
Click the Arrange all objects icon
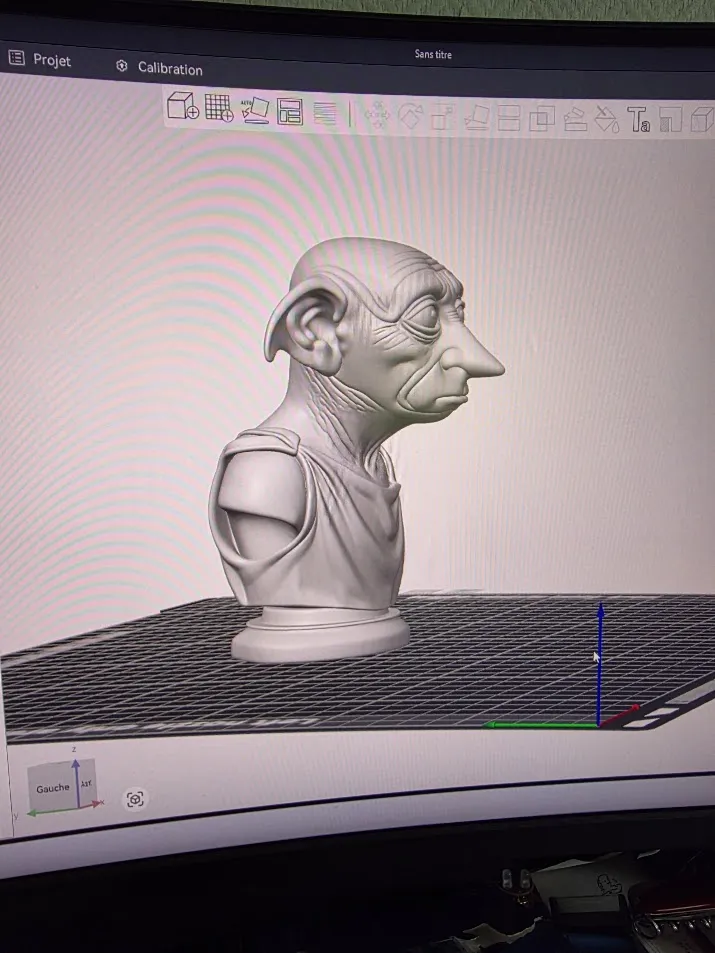point(289,112)
